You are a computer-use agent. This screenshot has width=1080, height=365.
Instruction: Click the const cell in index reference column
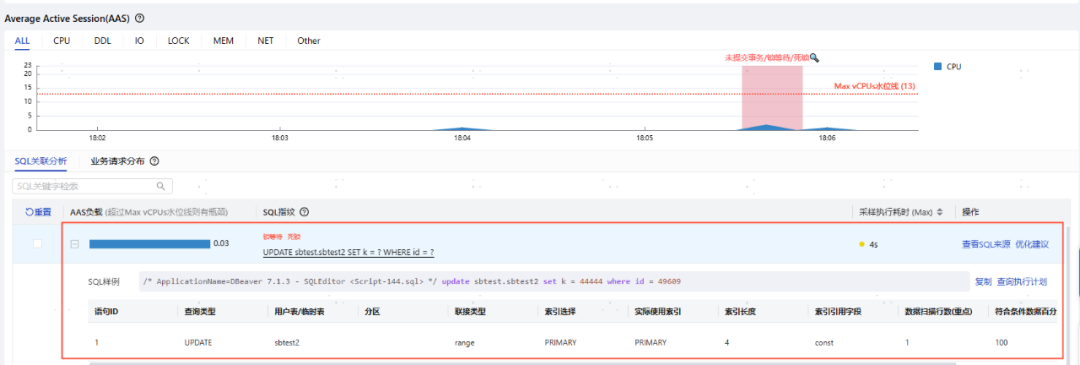coord(825,342)
